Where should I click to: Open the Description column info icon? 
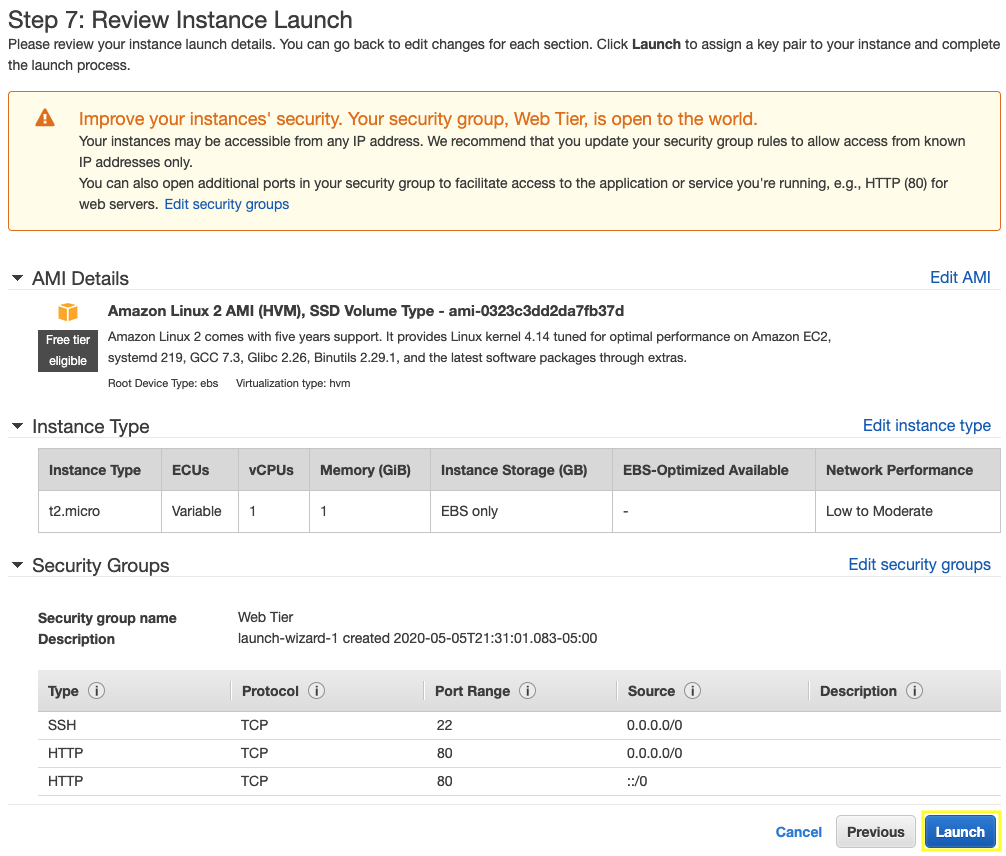click(914, 690)
